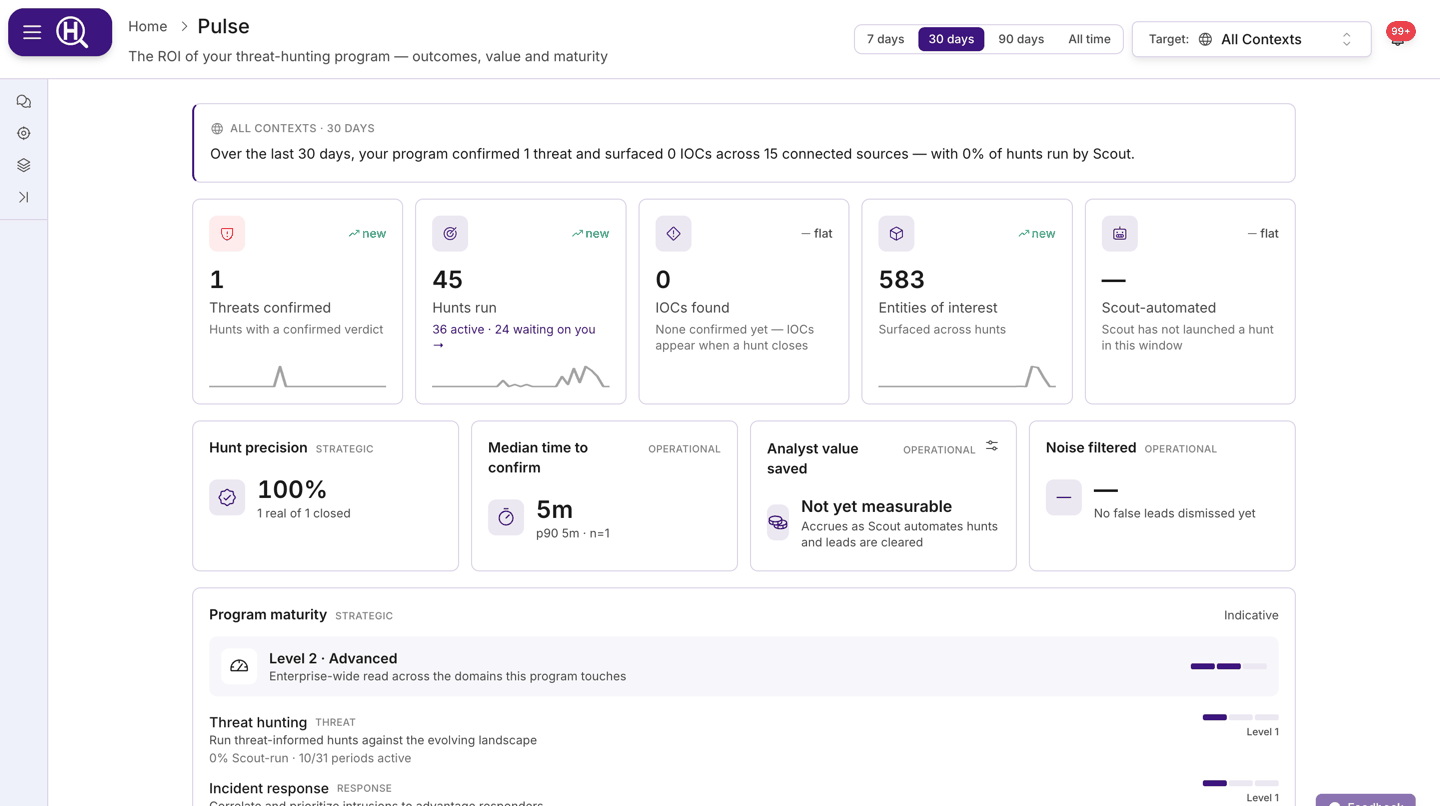Click the globe icon in the Target selector

(x=1205, y=40)
